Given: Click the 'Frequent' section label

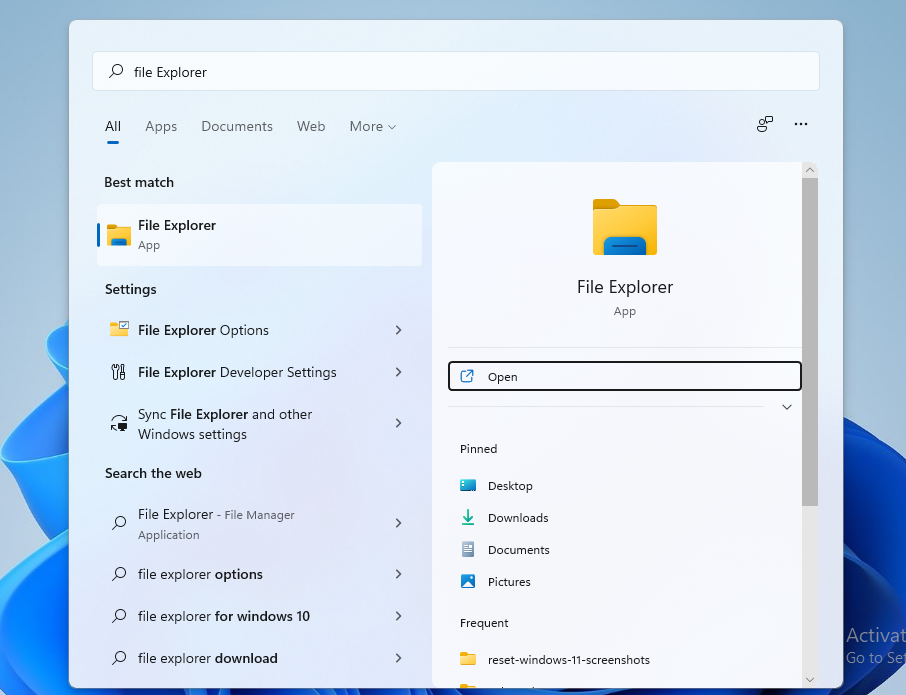Looking at the screenshot, I should pos(484,623).
